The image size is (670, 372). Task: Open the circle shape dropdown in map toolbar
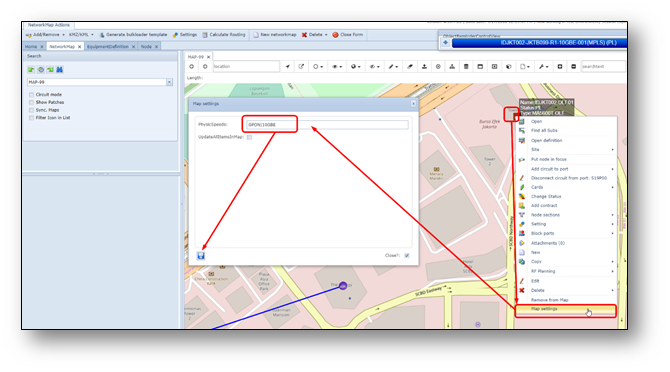pyautogui.click(x=317, y=67)
